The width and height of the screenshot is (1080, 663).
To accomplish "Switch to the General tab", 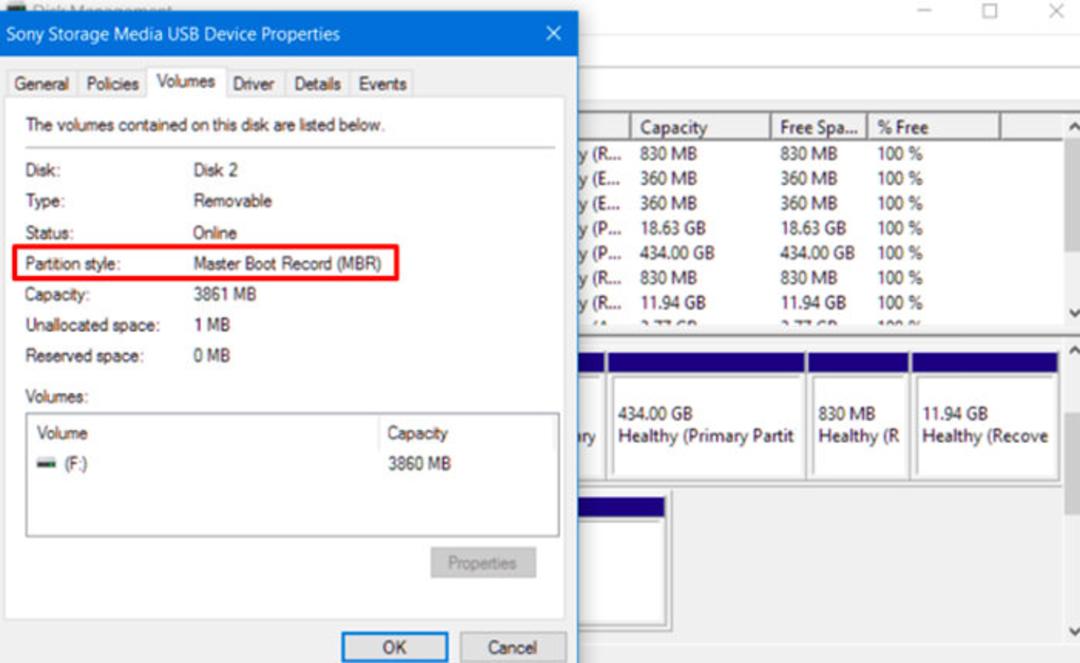I will point(41,84).
